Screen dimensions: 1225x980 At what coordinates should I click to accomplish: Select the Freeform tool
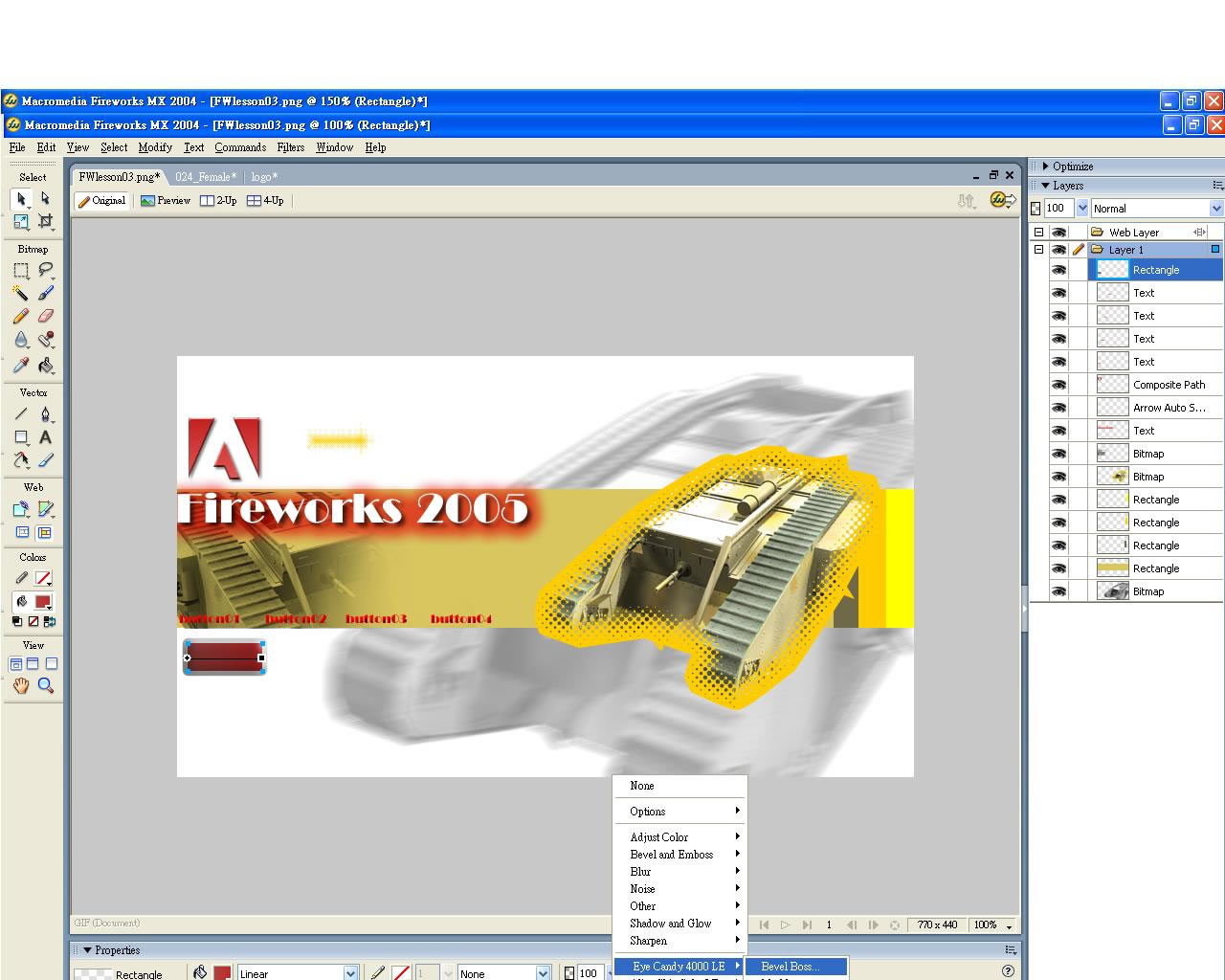20,460
